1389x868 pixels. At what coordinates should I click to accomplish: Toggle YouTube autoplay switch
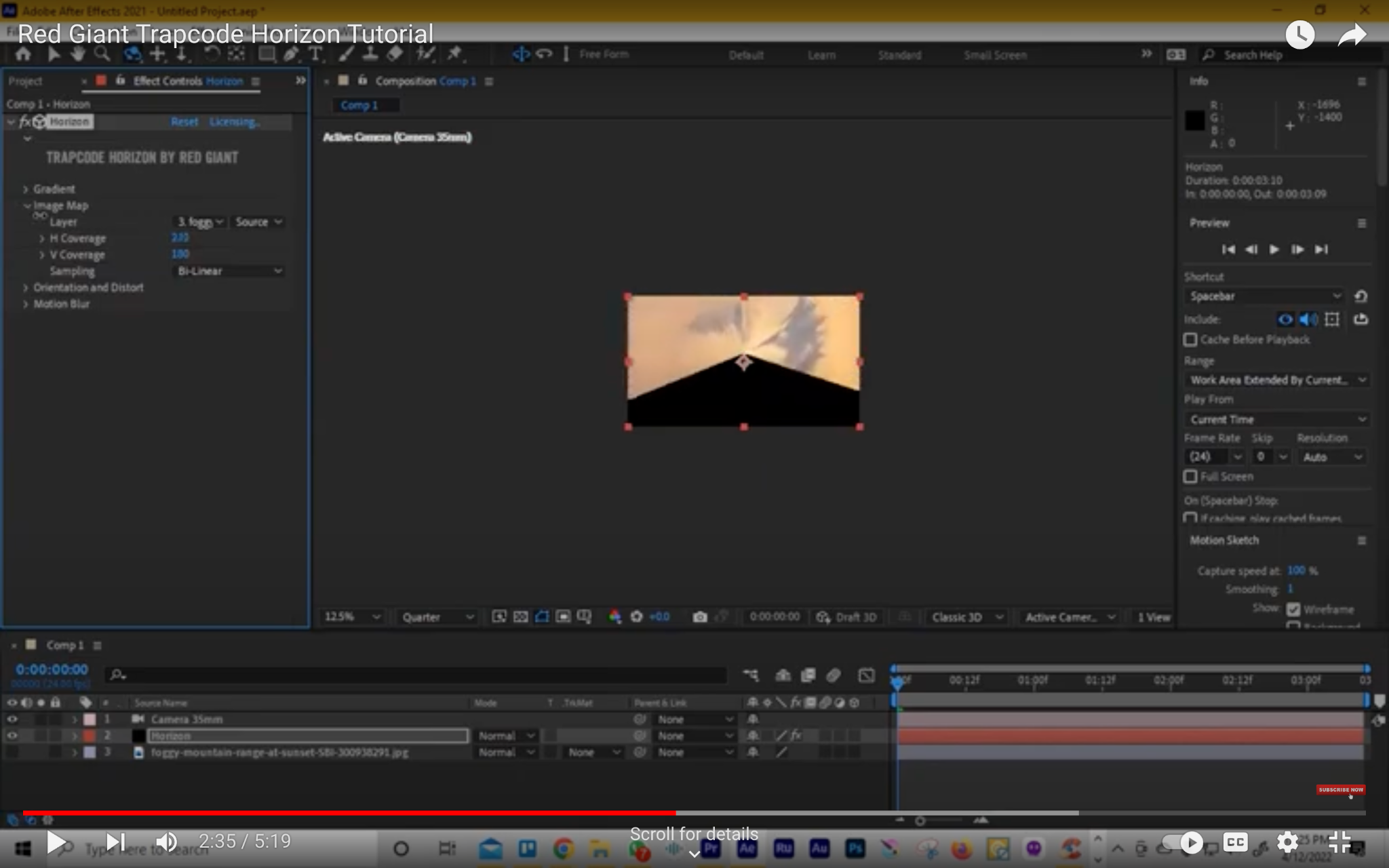tap(1182, 842)
